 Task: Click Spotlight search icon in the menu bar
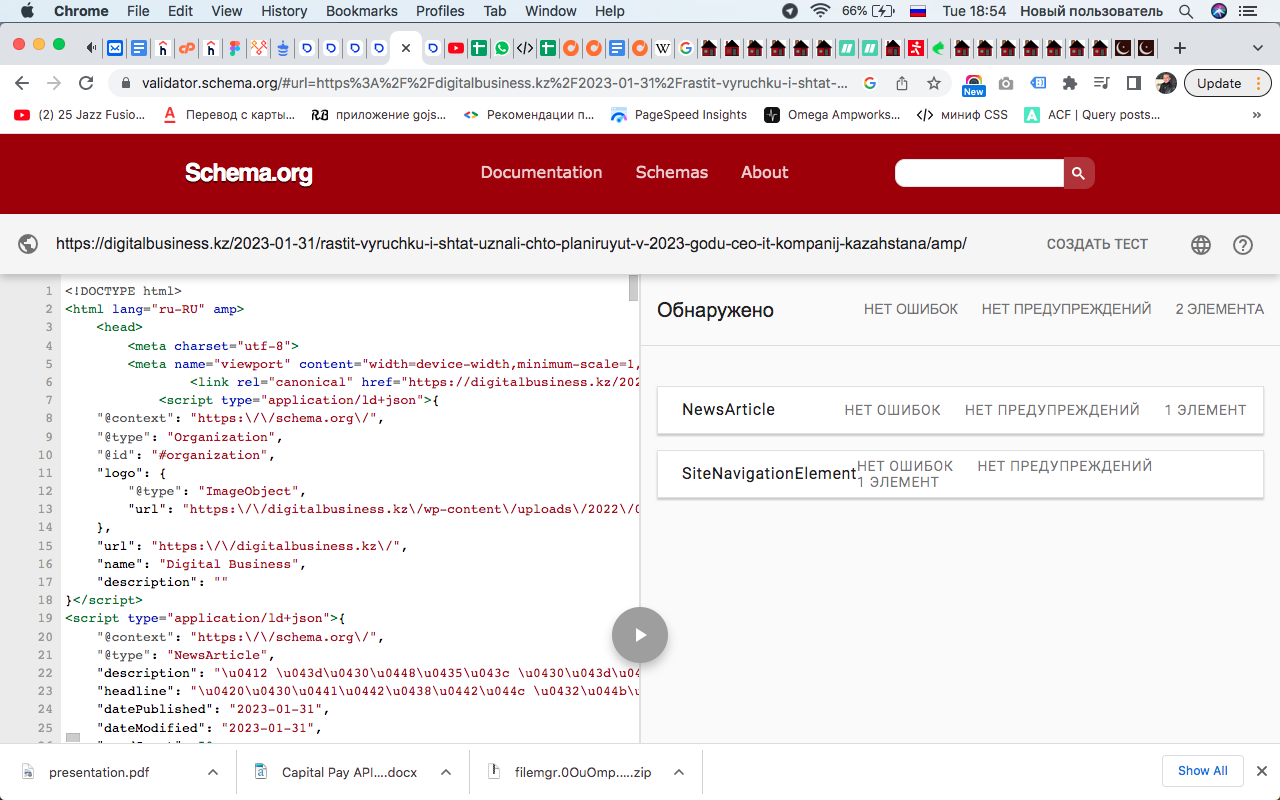1186,11
